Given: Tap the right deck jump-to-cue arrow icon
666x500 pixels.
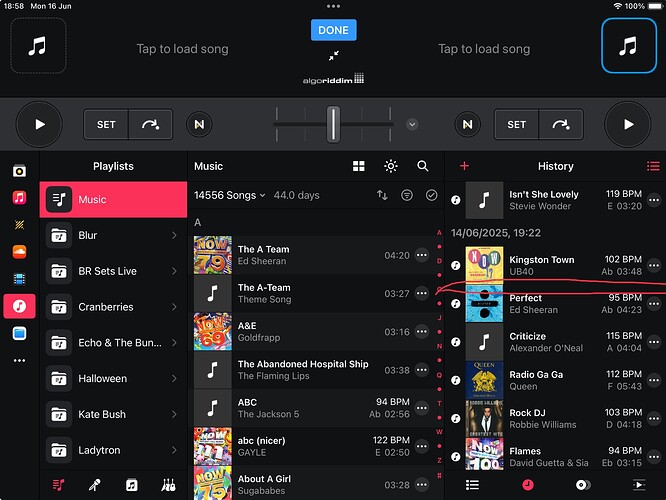Looking at the screenshot, I should pyautogui.click(x=561, y=124).
